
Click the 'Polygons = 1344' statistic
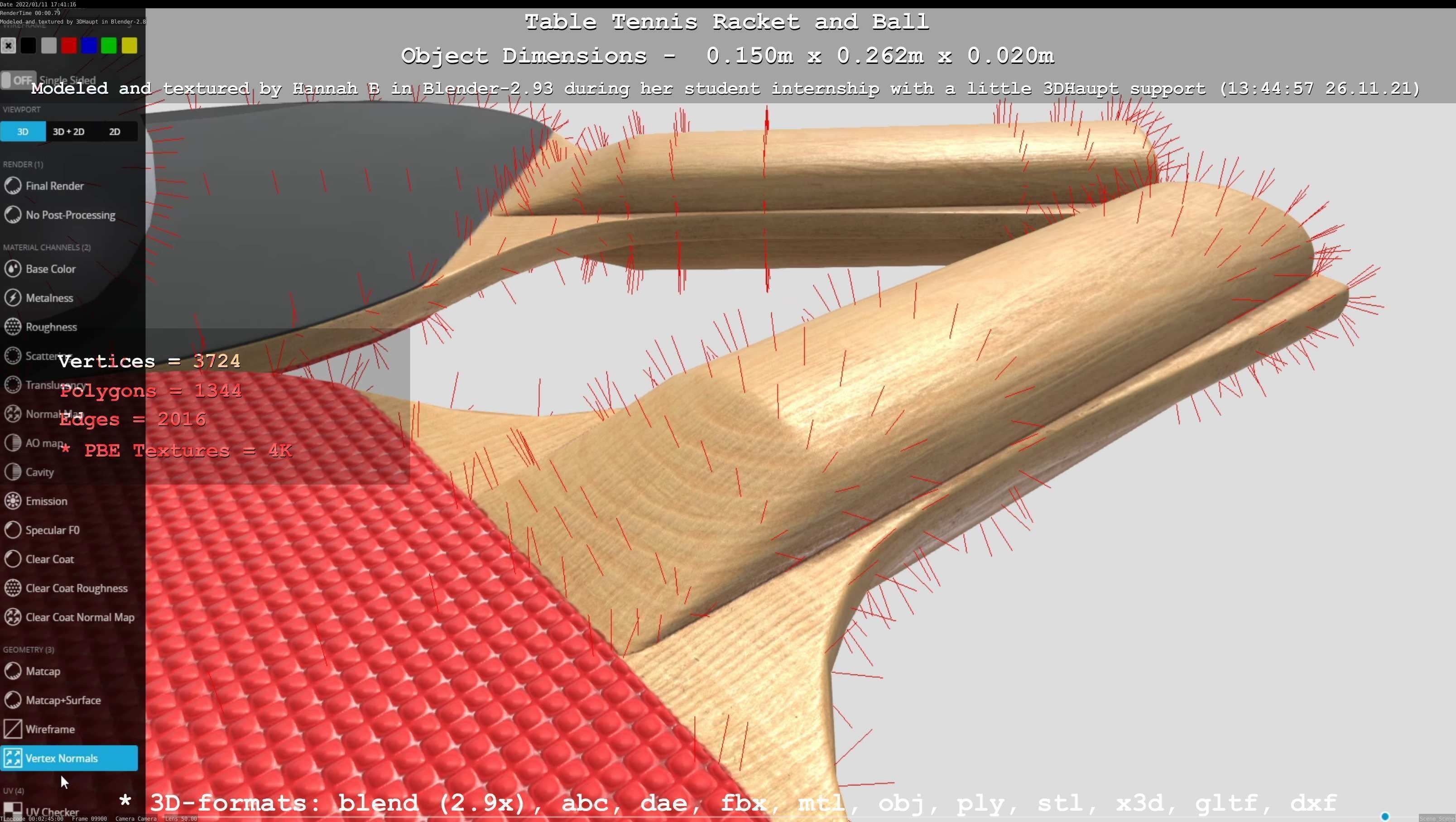click(x=151, y=391)
